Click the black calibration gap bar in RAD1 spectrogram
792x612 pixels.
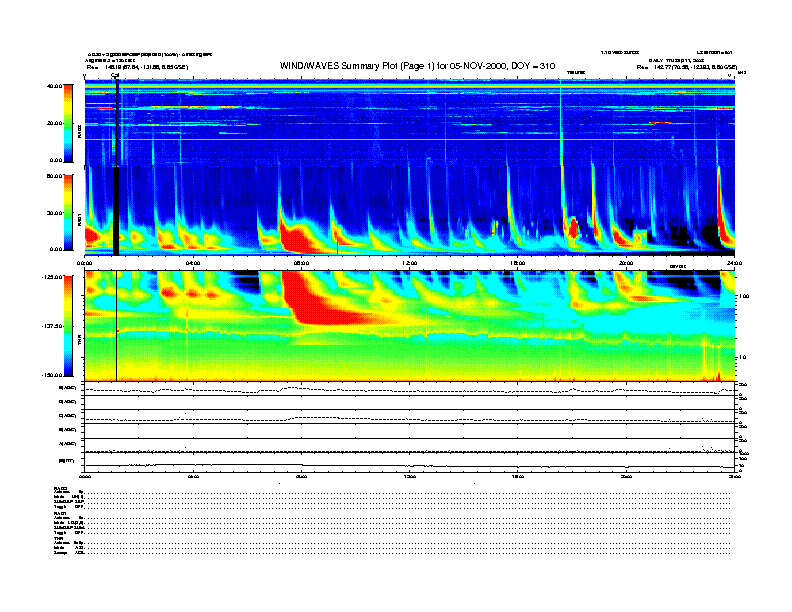pyautogui.click(x=116, y=211)
